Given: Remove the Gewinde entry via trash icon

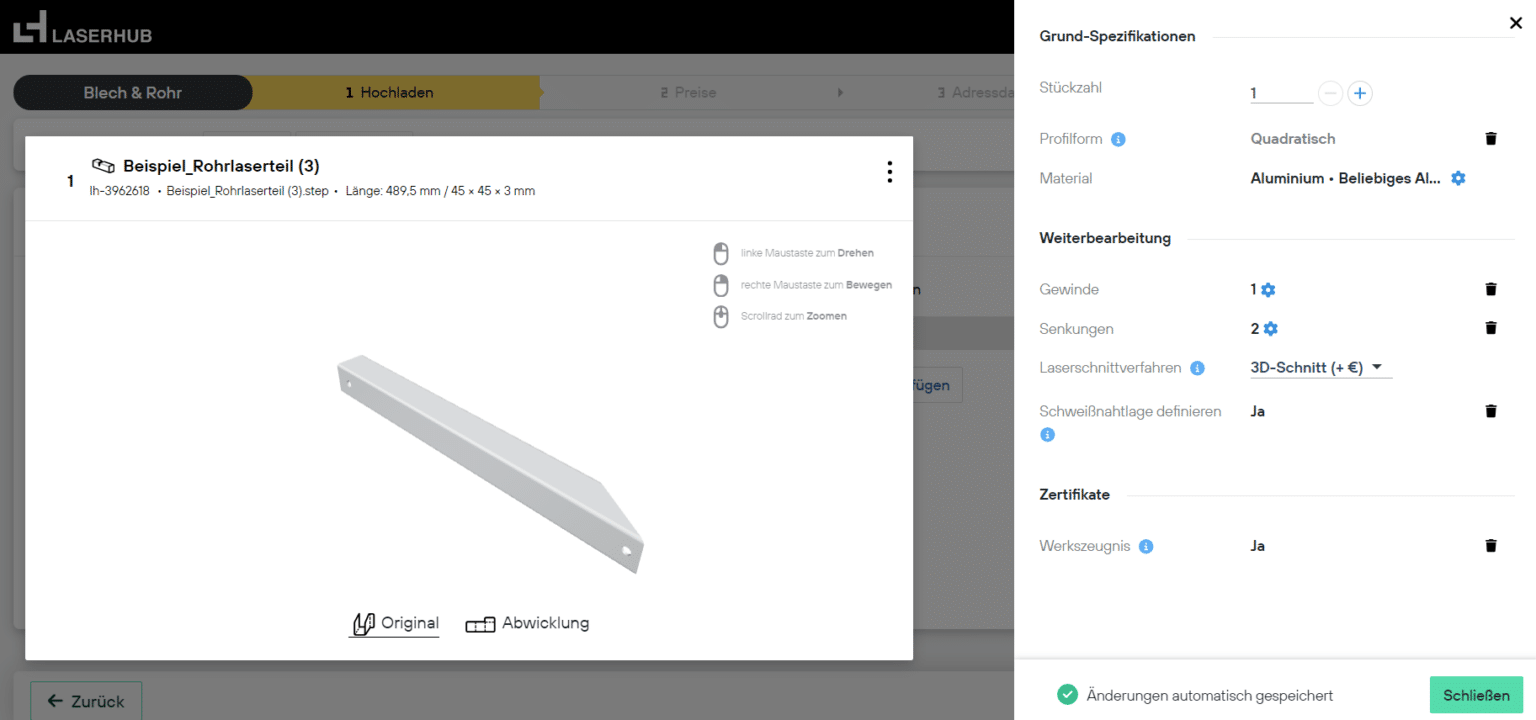Looking at the screenshot, I should click(x=1491, y=290).
